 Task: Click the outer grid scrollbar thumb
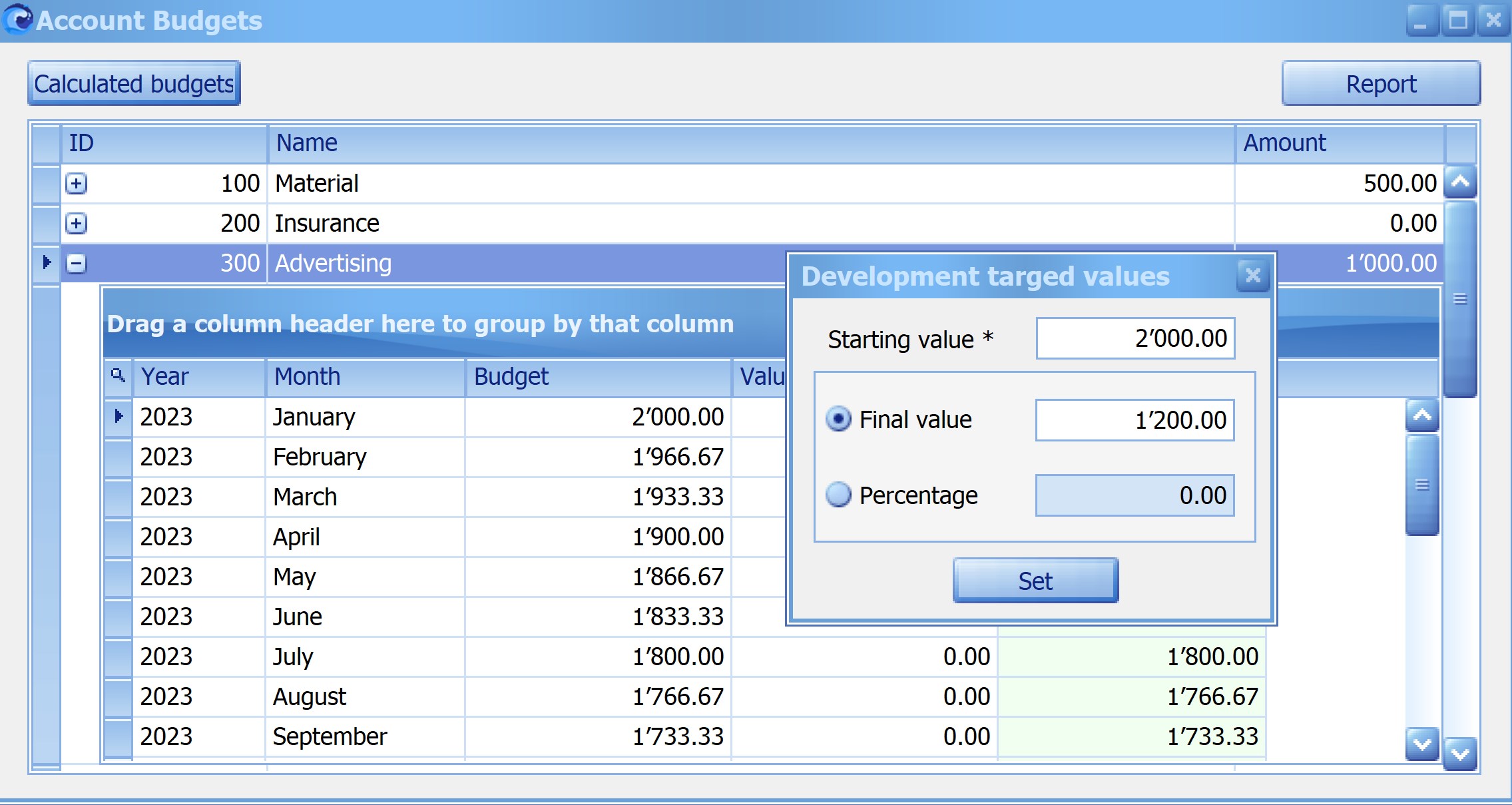[1460, 299]
